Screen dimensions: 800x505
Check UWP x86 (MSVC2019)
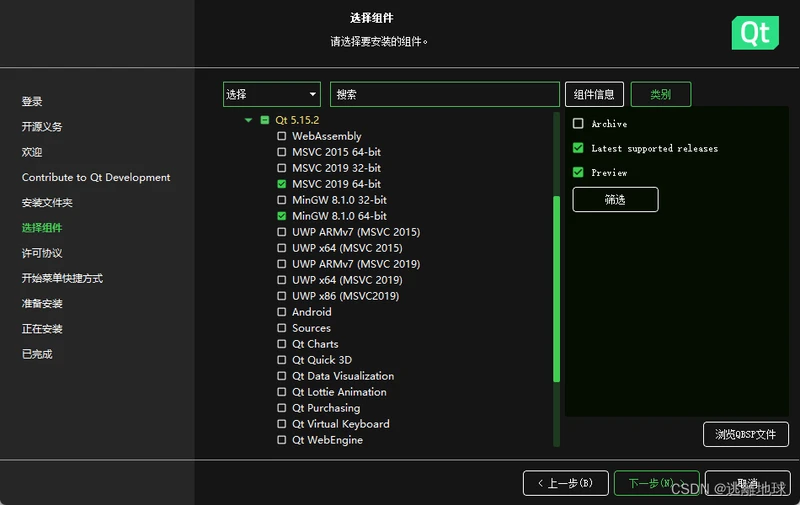(282, 296)
